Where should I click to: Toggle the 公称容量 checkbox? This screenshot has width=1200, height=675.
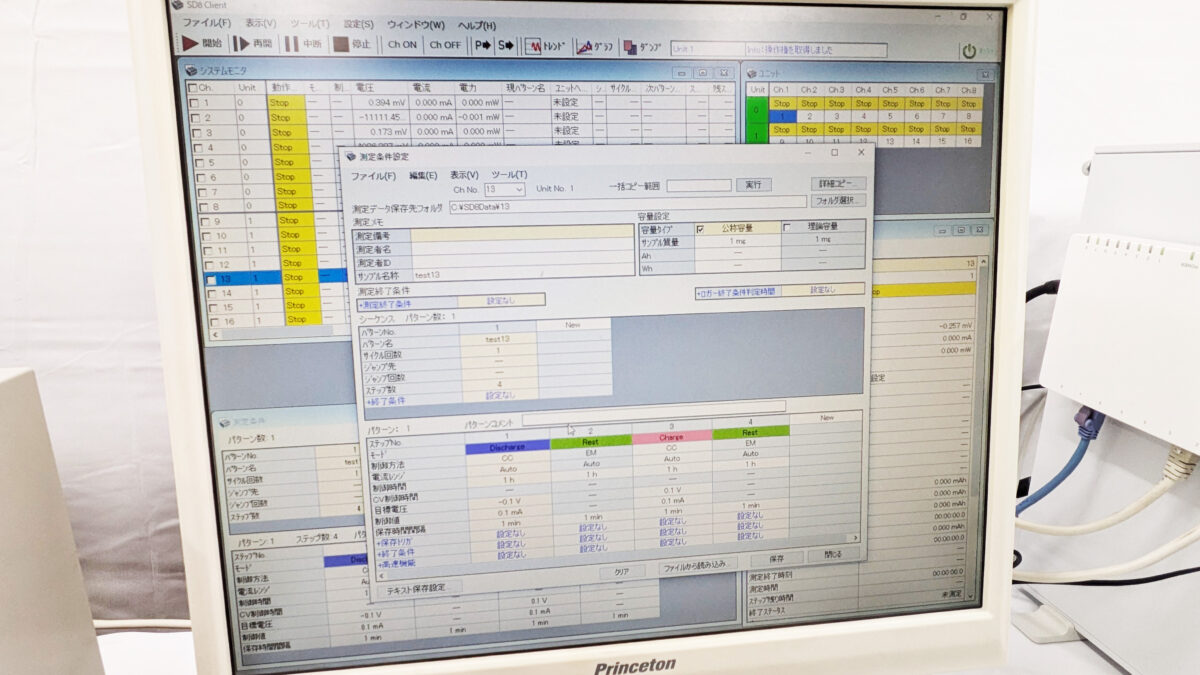(x=700, y=228)
